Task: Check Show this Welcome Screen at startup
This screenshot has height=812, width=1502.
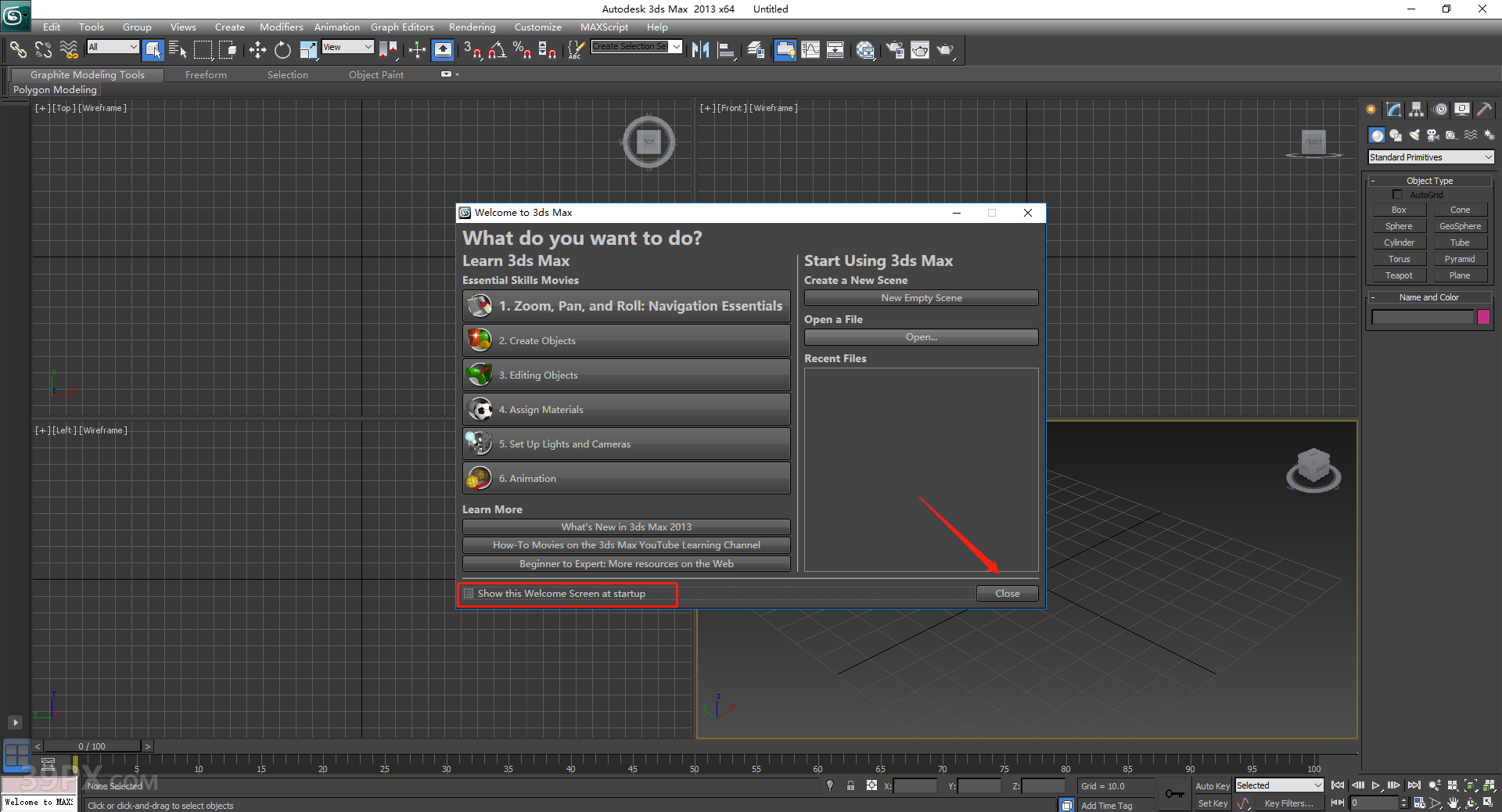Action: (x=469, y=594)
